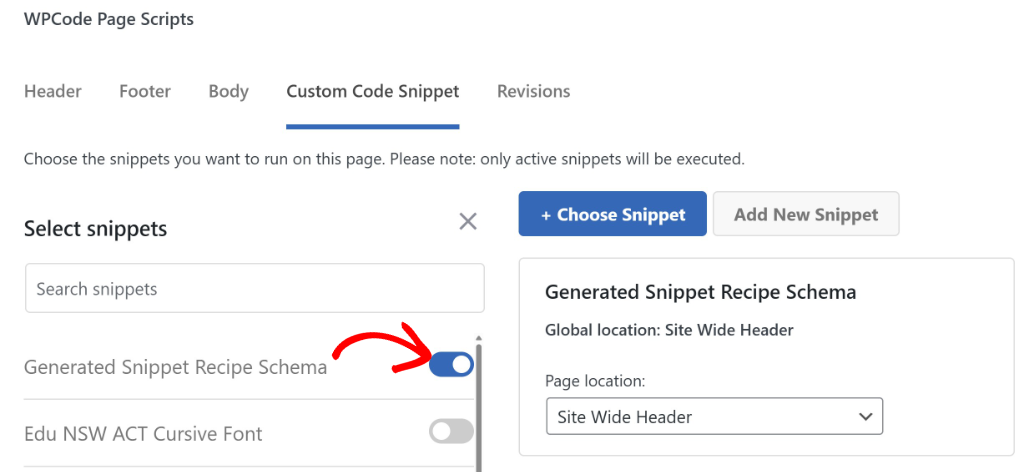Disable the Generated Snippet Recipe Schema toggle

(451, 365)
